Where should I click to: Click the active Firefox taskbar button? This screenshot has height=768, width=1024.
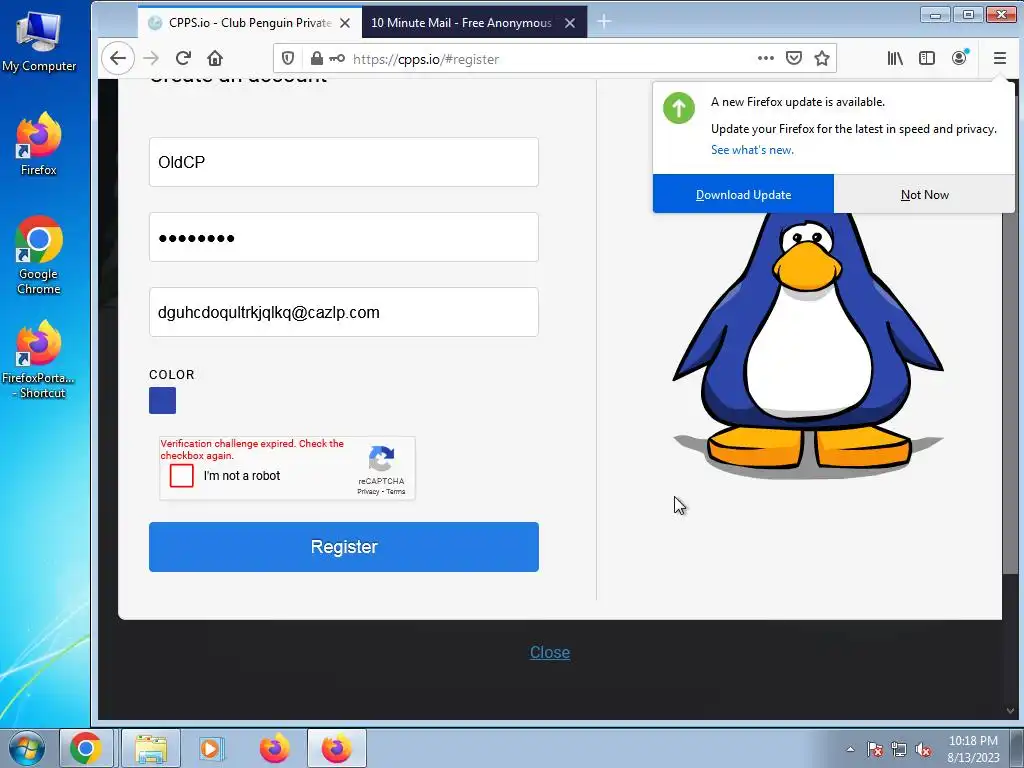[336, 748]
